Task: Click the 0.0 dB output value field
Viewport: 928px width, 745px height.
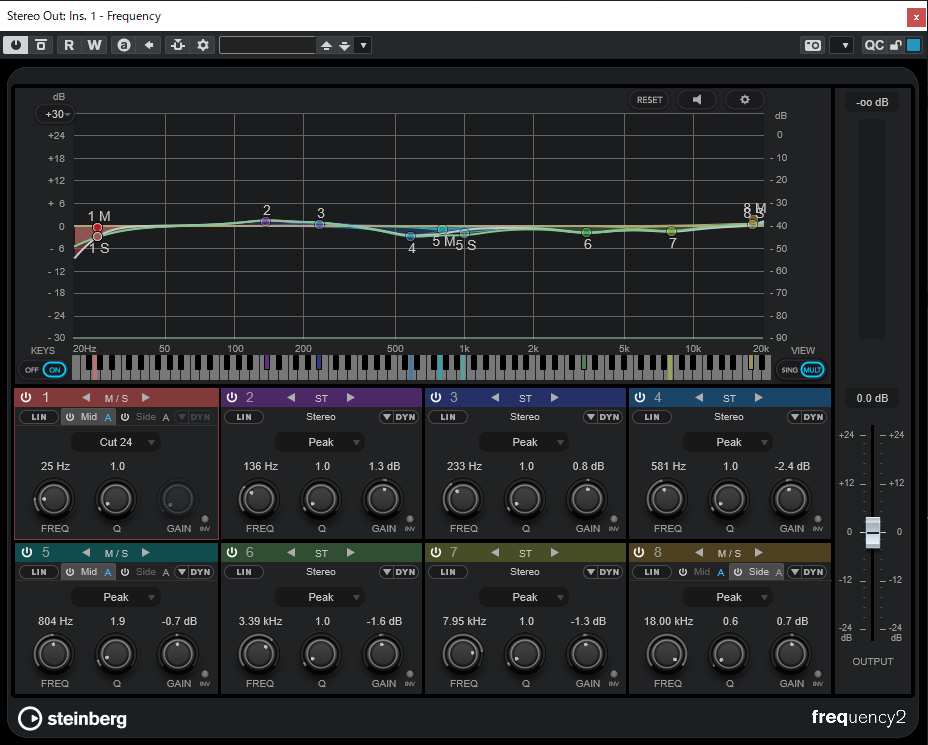Action: [872, 398]
